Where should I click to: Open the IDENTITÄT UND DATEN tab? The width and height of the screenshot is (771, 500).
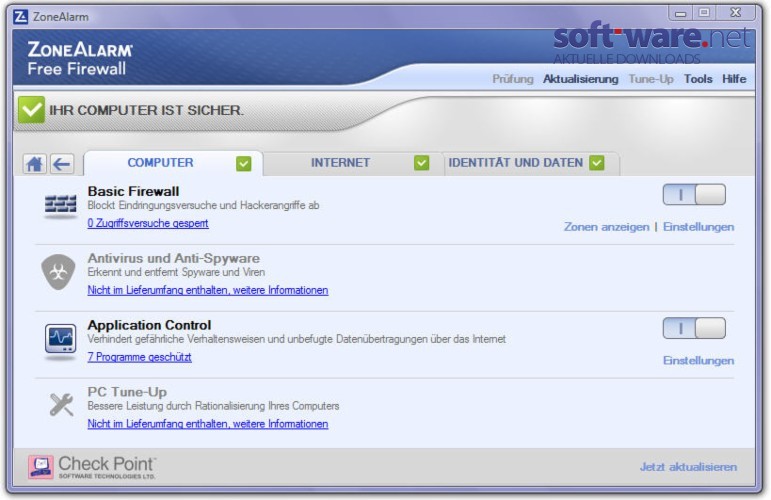[x=530, y=163]
